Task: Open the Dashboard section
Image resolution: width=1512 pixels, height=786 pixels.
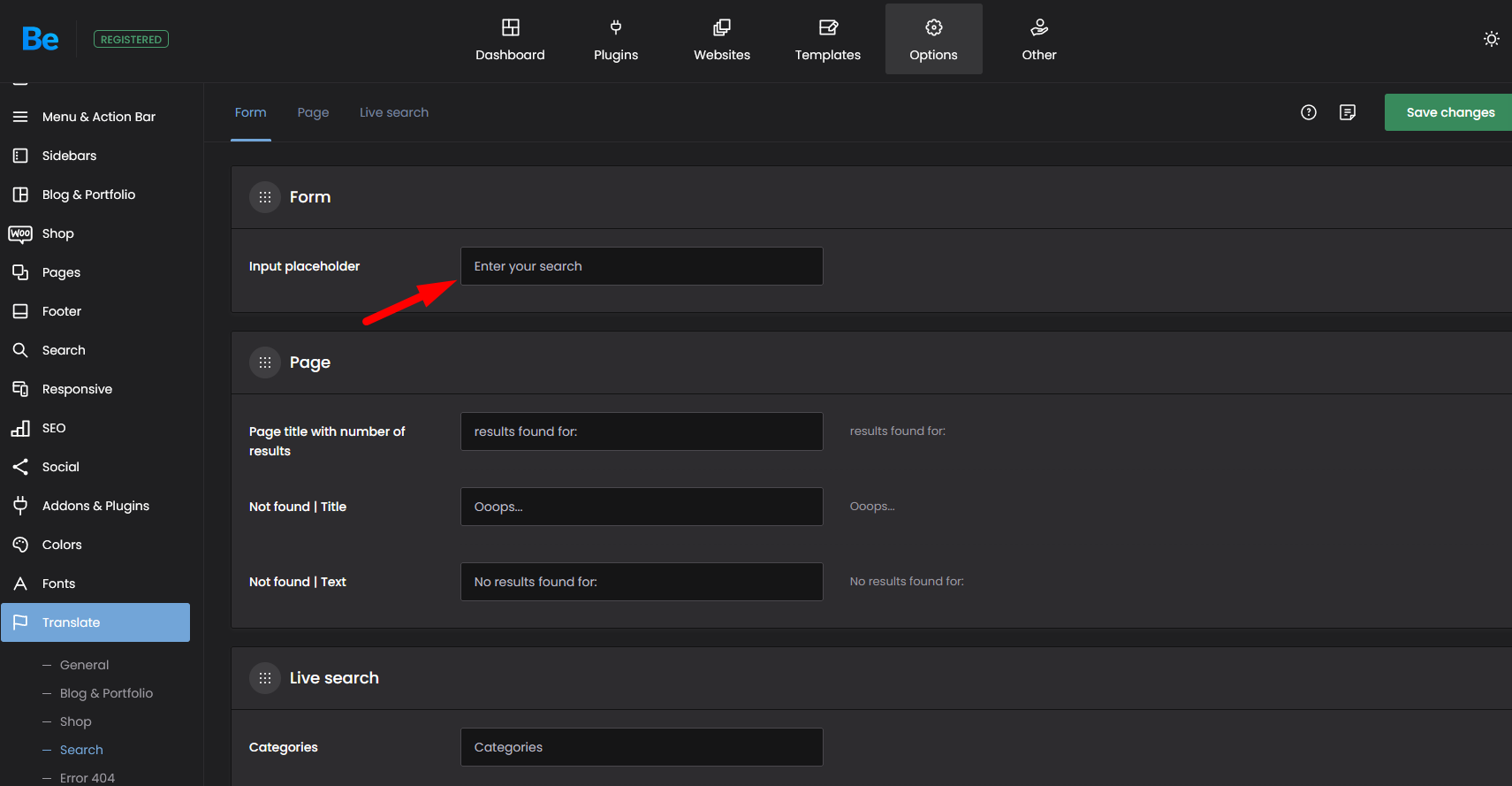Action: (510, 40)
